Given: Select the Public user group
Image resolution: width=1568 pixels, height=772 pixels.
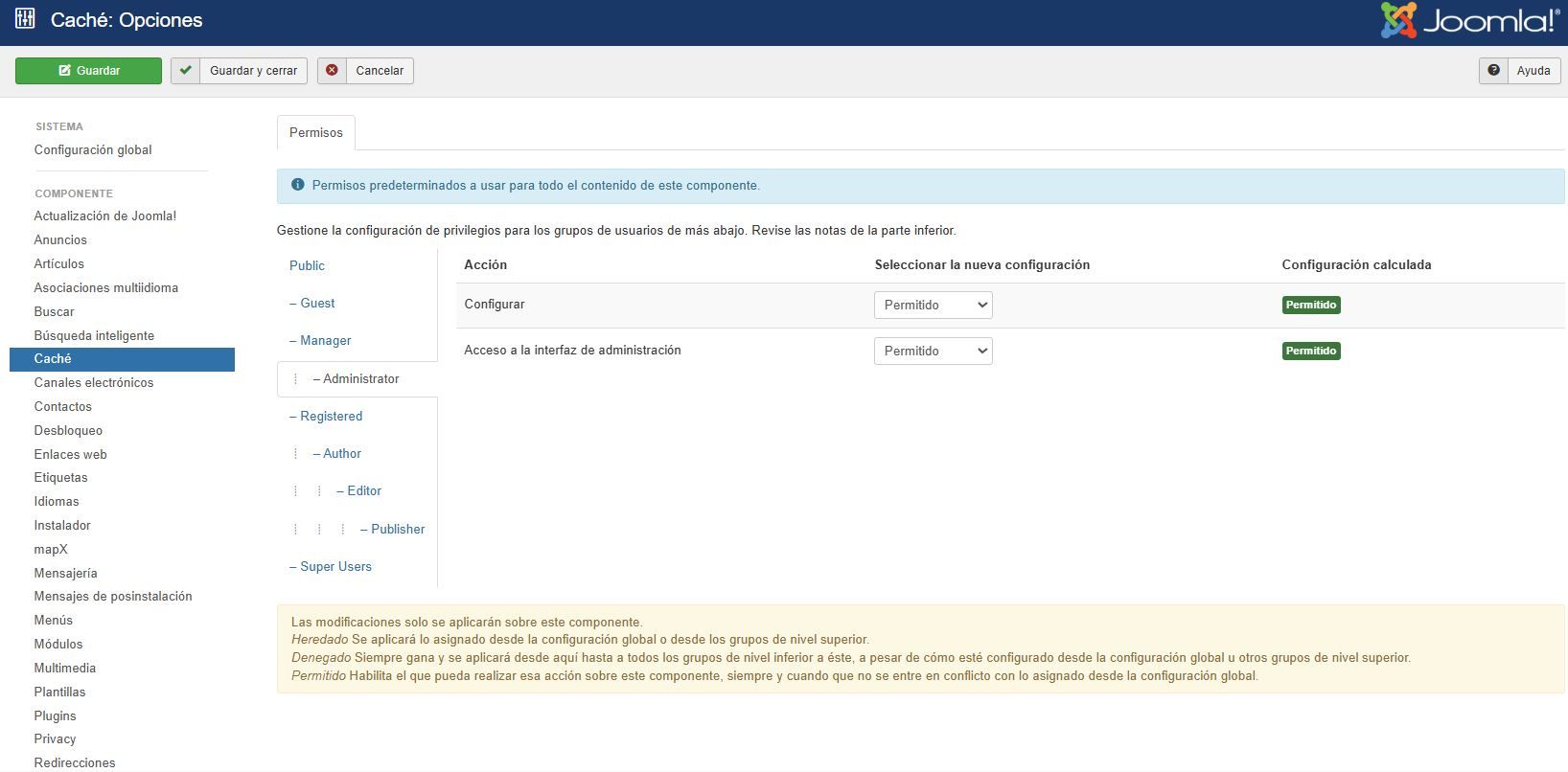Looking at the screenshot, I should click(x=307, y=266).
